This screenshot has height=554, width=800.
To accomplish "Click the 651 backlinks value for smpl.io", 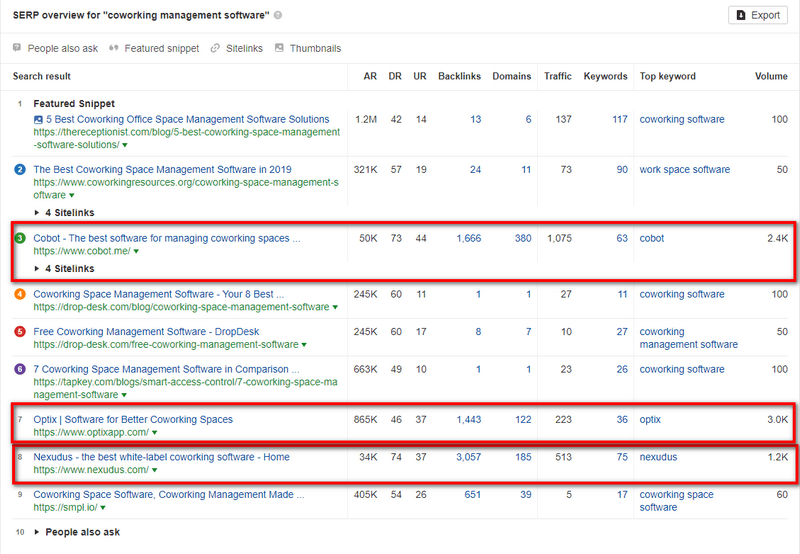I will (x=472, y=495).
